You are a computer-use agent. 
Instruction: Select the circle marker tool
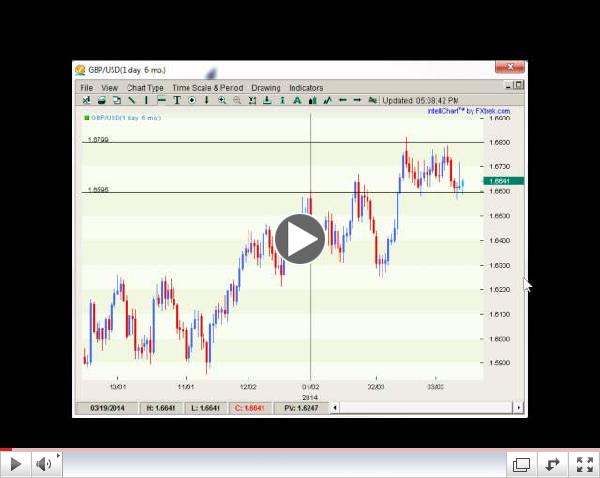[192, 100]
